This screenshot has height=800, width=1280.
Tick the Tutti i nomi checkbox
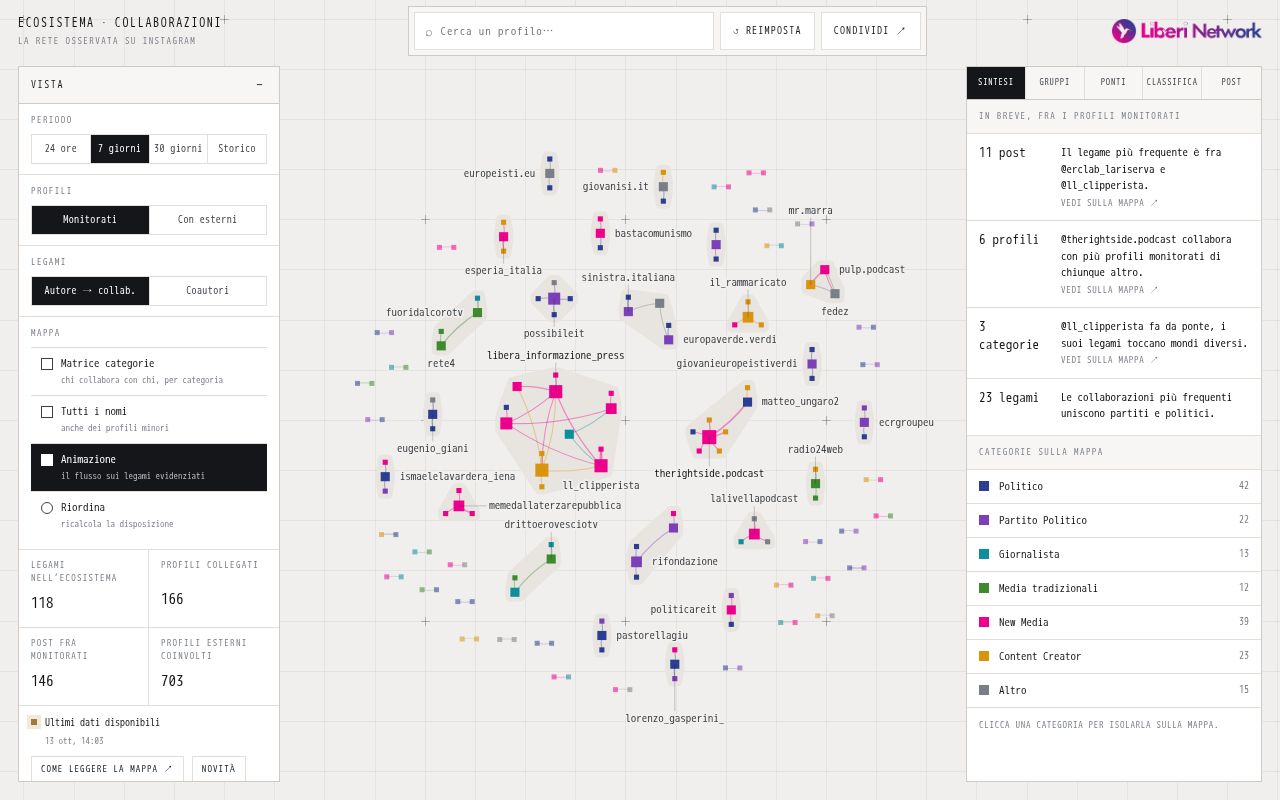(47, 412)
